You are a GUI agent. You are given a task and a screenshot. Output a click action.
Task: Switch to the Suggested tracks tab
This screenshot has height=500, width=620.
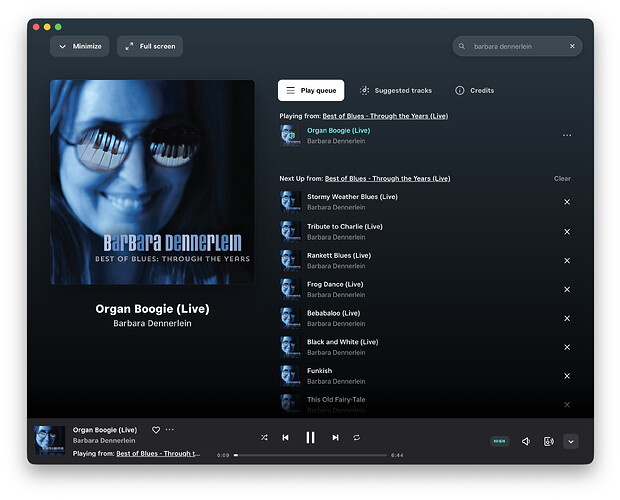point(395,91)
